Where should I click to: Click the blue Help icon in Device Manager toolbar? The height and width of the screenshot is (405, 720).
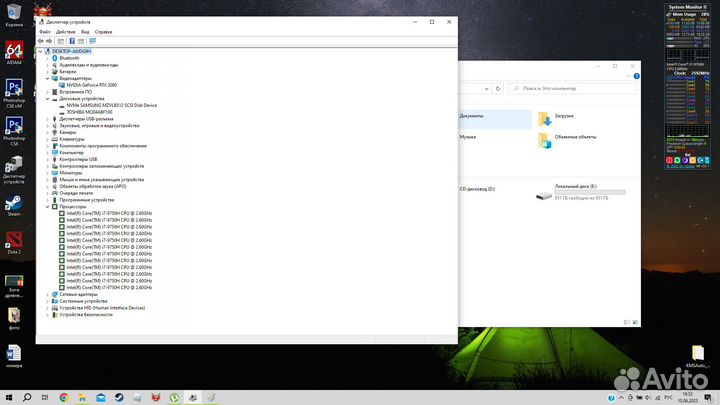(72, 41)
